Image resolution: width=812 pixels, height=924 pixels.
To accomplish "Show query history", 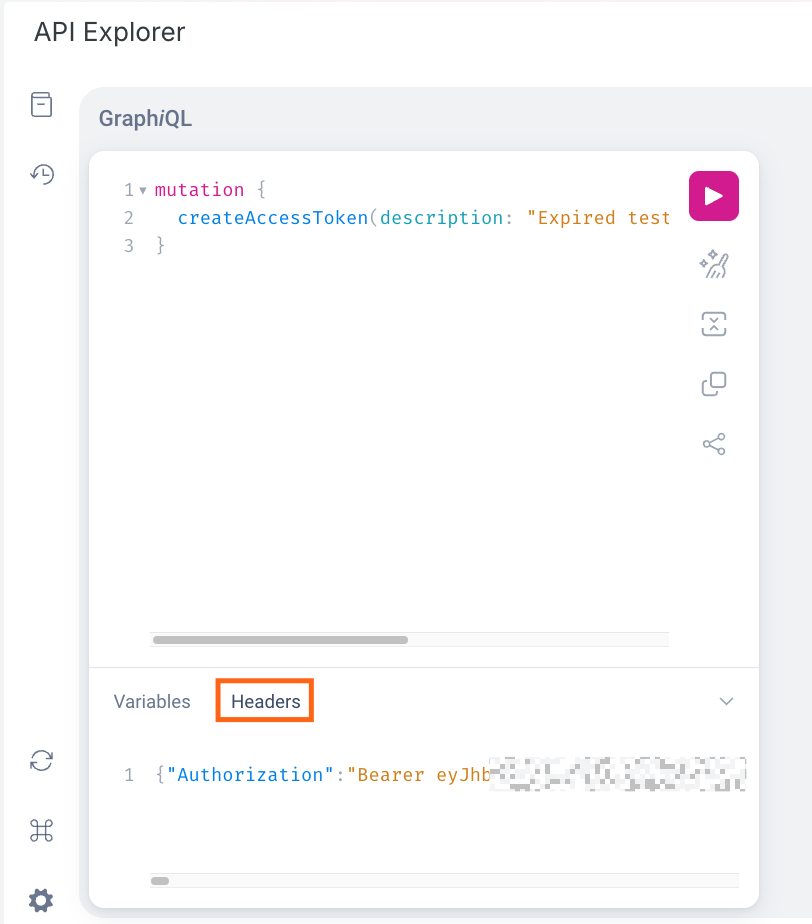I will point(41,174).
